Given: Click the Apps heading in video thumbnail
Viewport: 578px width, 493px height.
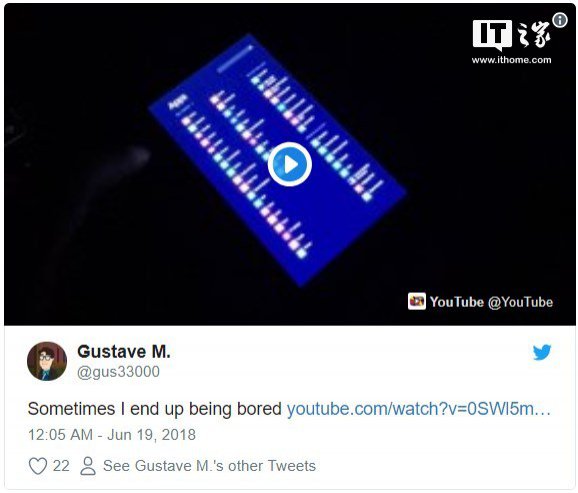Looking at the screenshot, I should coord(178,102).
